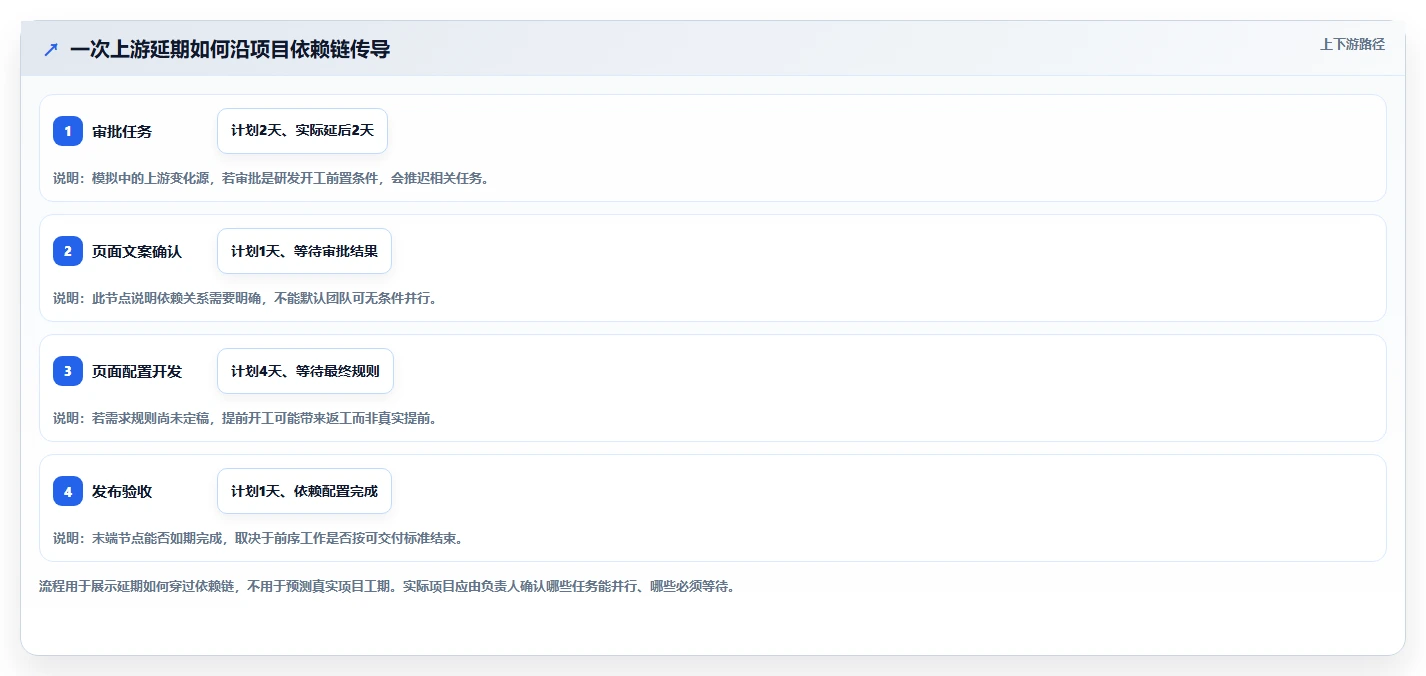Viewport: 1426px width, 676px height.
Task: Click the note starting 若需求规则尚未定稿
Action: (x=246, y=418)
